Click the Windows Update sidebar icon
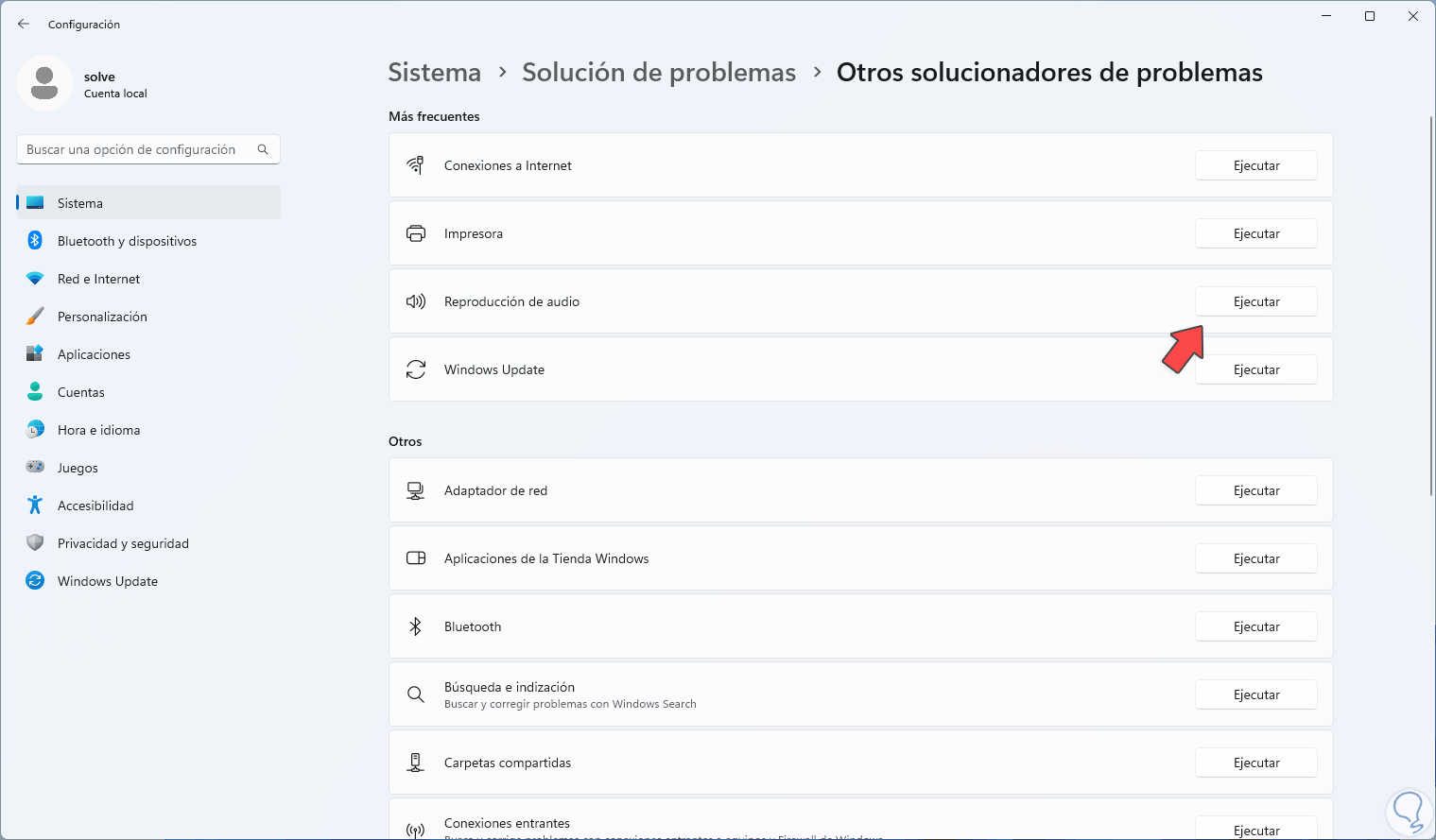This screenshot has width=1436, height=840. [35, 581]
